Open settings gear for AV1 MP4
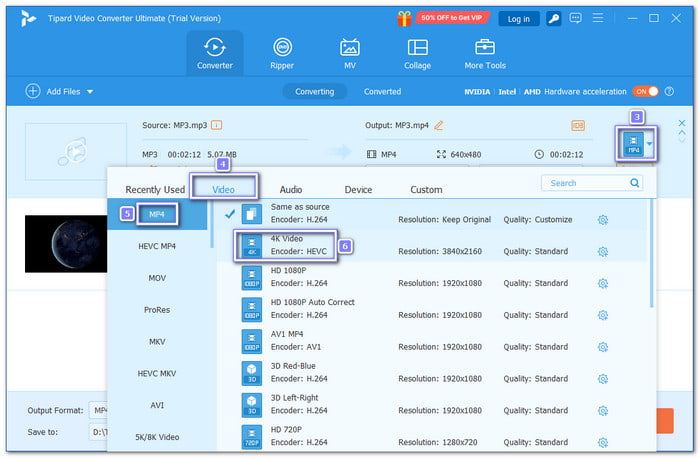This screenshot has width=700, height=458. (603, 347)
